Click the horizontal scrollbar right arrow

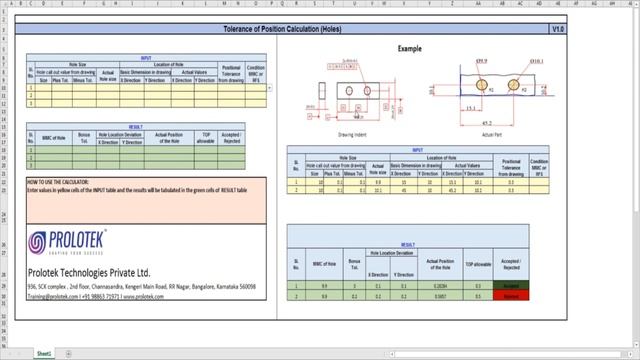coord(630,354)
